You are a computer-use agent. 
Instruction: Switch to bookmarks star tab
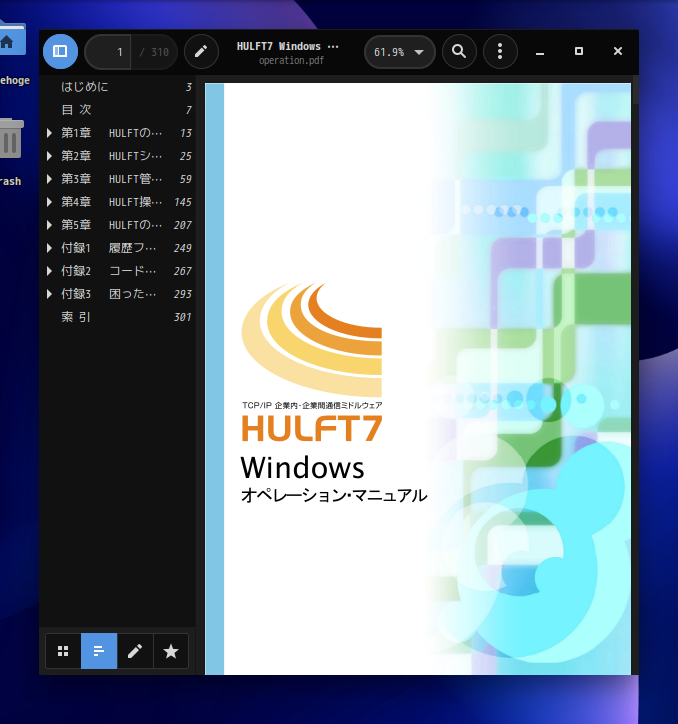[x=171, y=651]
